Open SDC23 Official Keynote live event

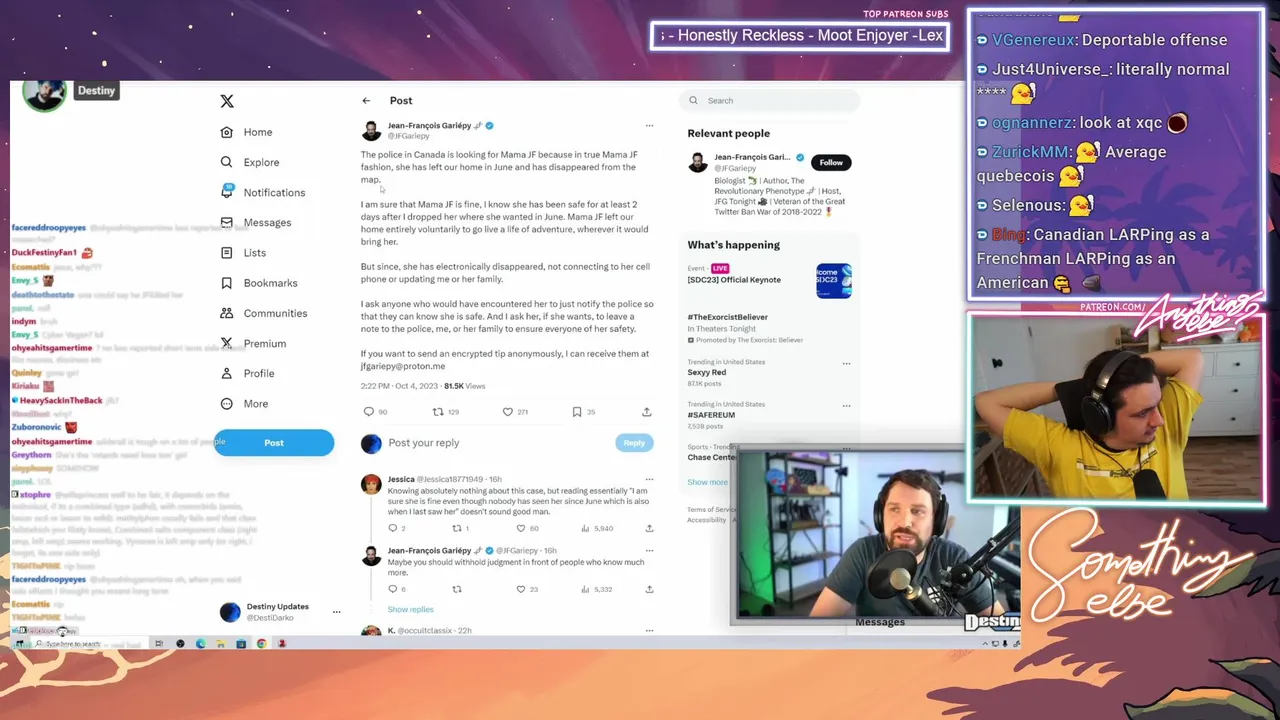point(734,280)
